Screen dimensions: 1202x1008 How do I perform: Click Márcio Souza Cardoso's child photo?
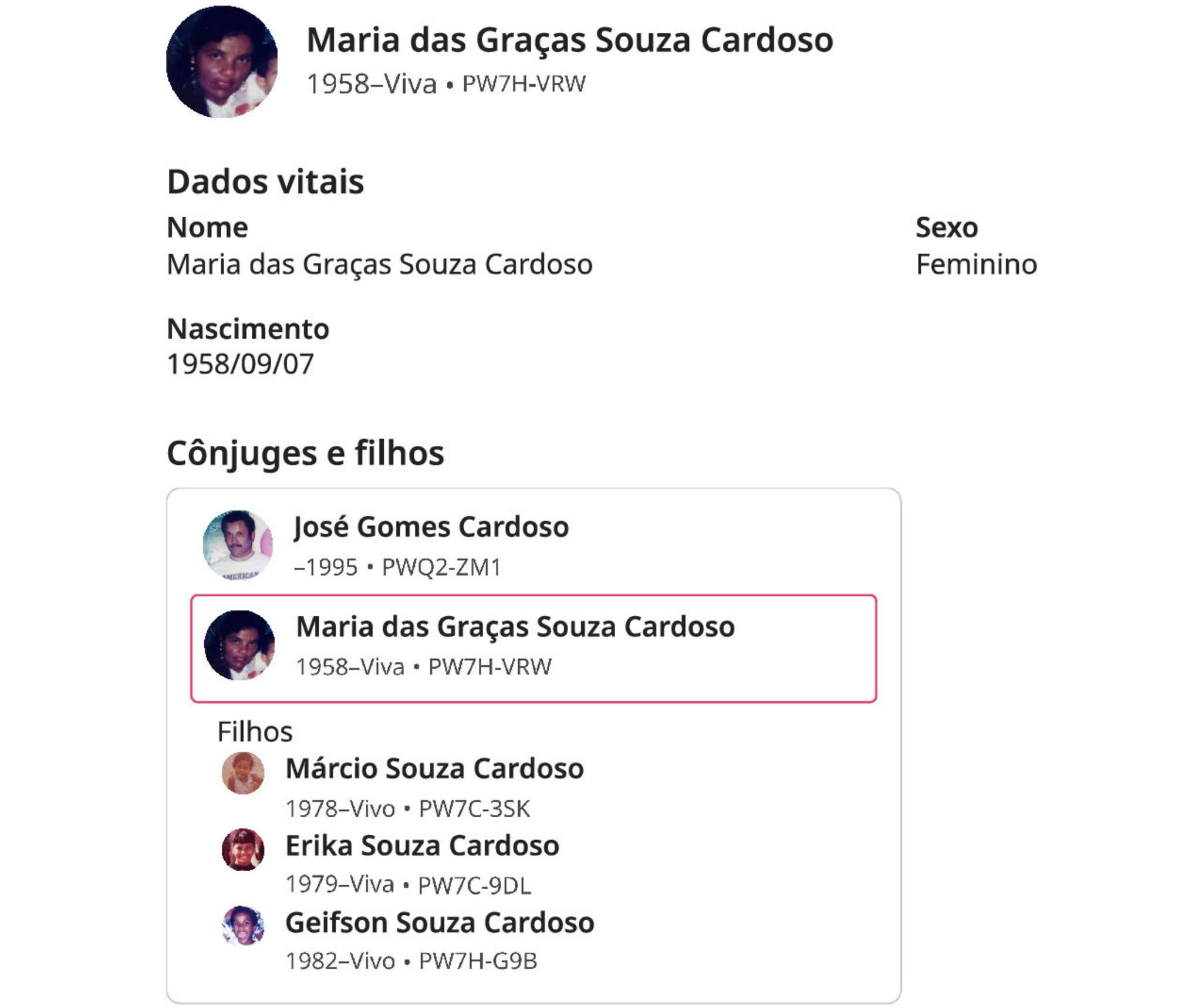243,773
